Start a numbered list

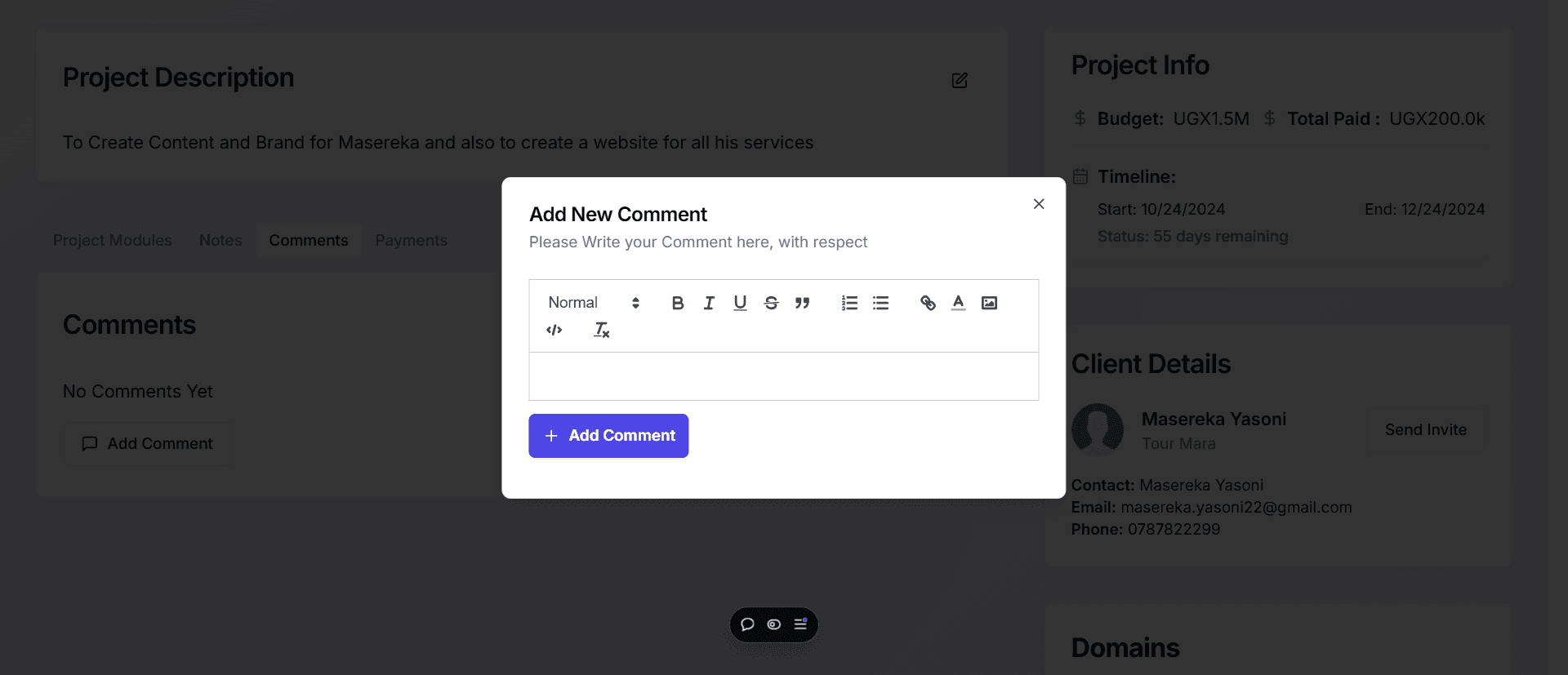[x=849, y=303]
